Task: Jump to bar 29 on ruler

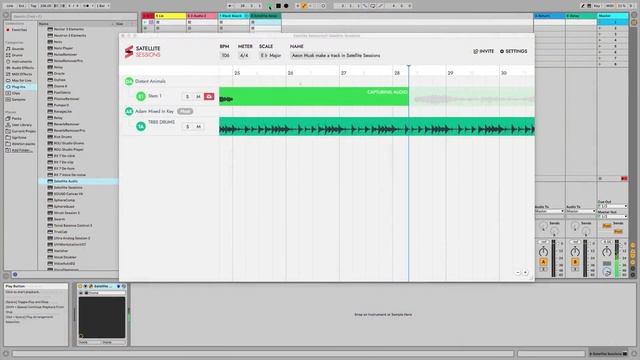Action: (450, 73)
